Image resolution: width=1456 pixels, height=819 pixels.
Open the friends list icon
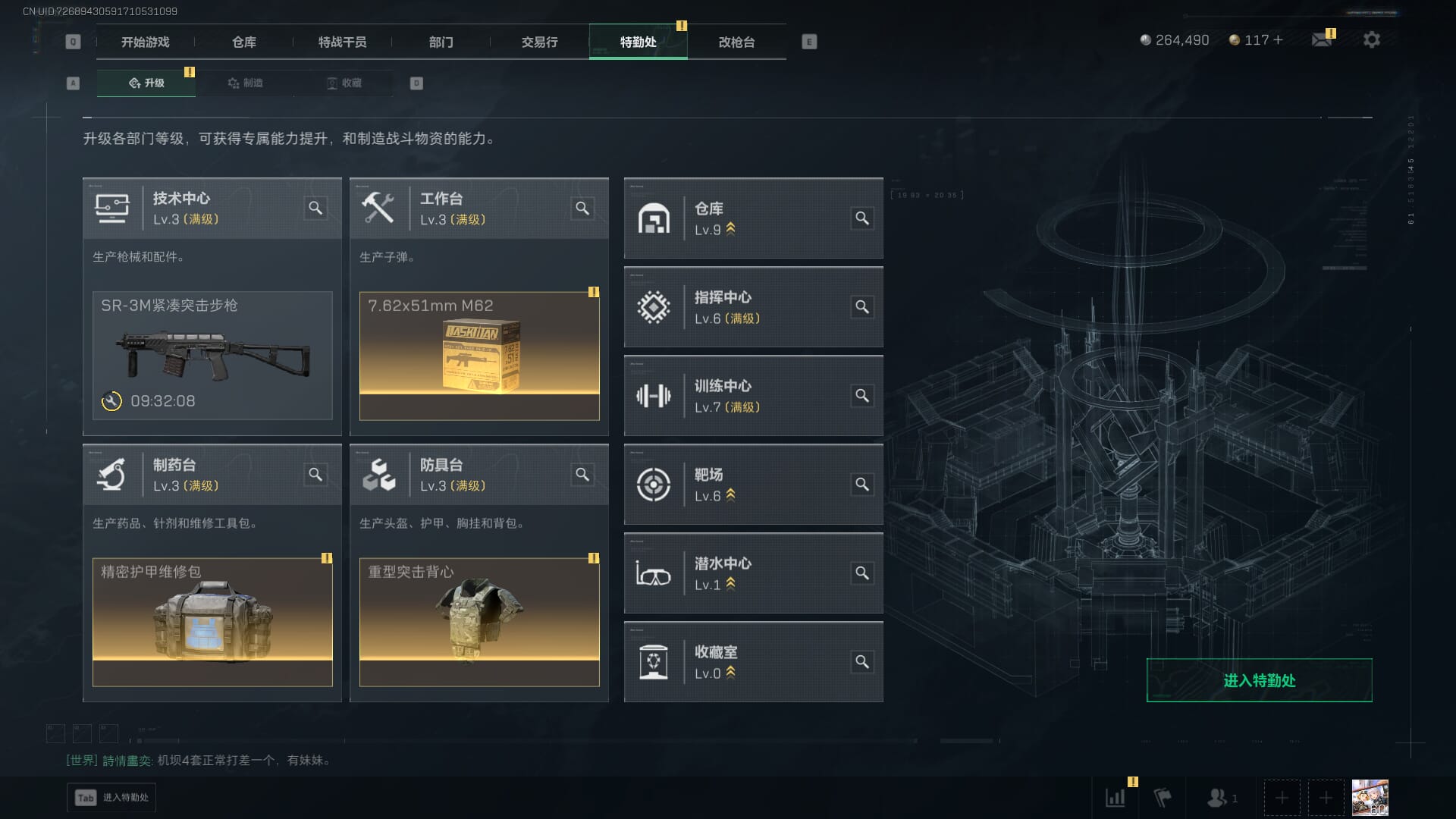point(1217,798)
